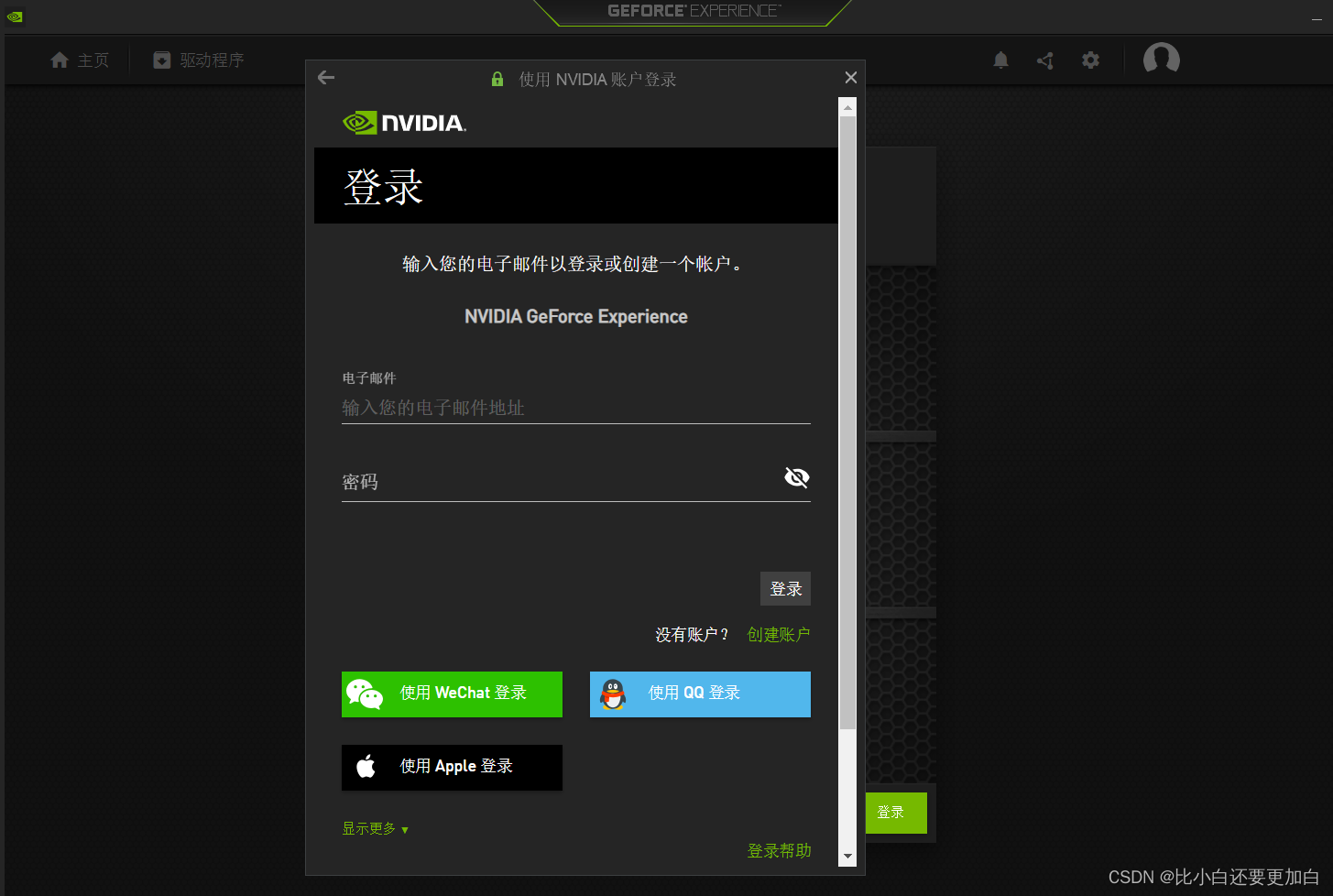Open the 创建账户 link
The image size is (1333, 896).
click(x=779, y=635)
